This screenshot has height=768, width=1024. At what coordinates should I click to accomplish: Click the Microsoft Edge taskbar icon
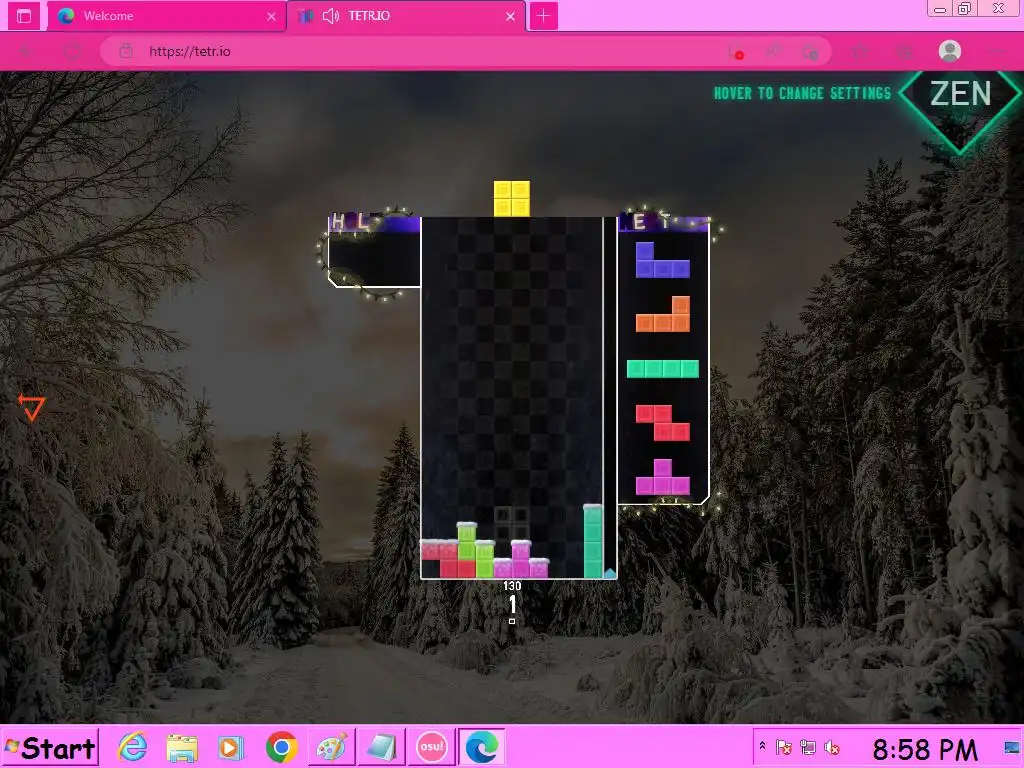click(481, 747)
